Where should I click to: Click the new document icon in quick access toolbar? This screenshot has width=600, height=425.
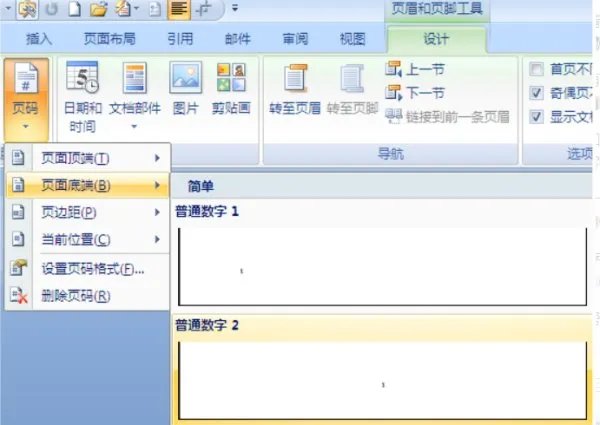(74, 9)
